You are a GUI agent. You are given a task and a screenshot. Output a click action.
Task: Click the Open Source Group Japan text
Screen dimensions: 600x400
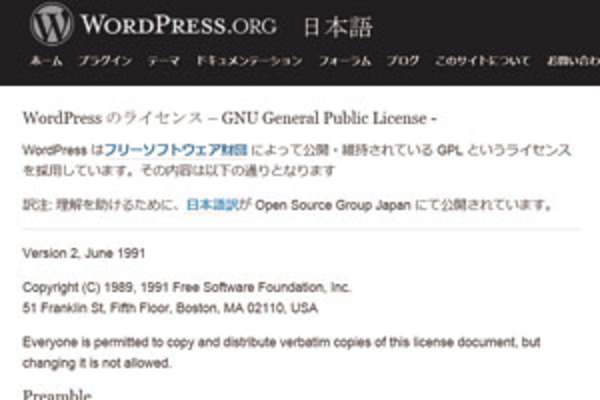(333, 205)
